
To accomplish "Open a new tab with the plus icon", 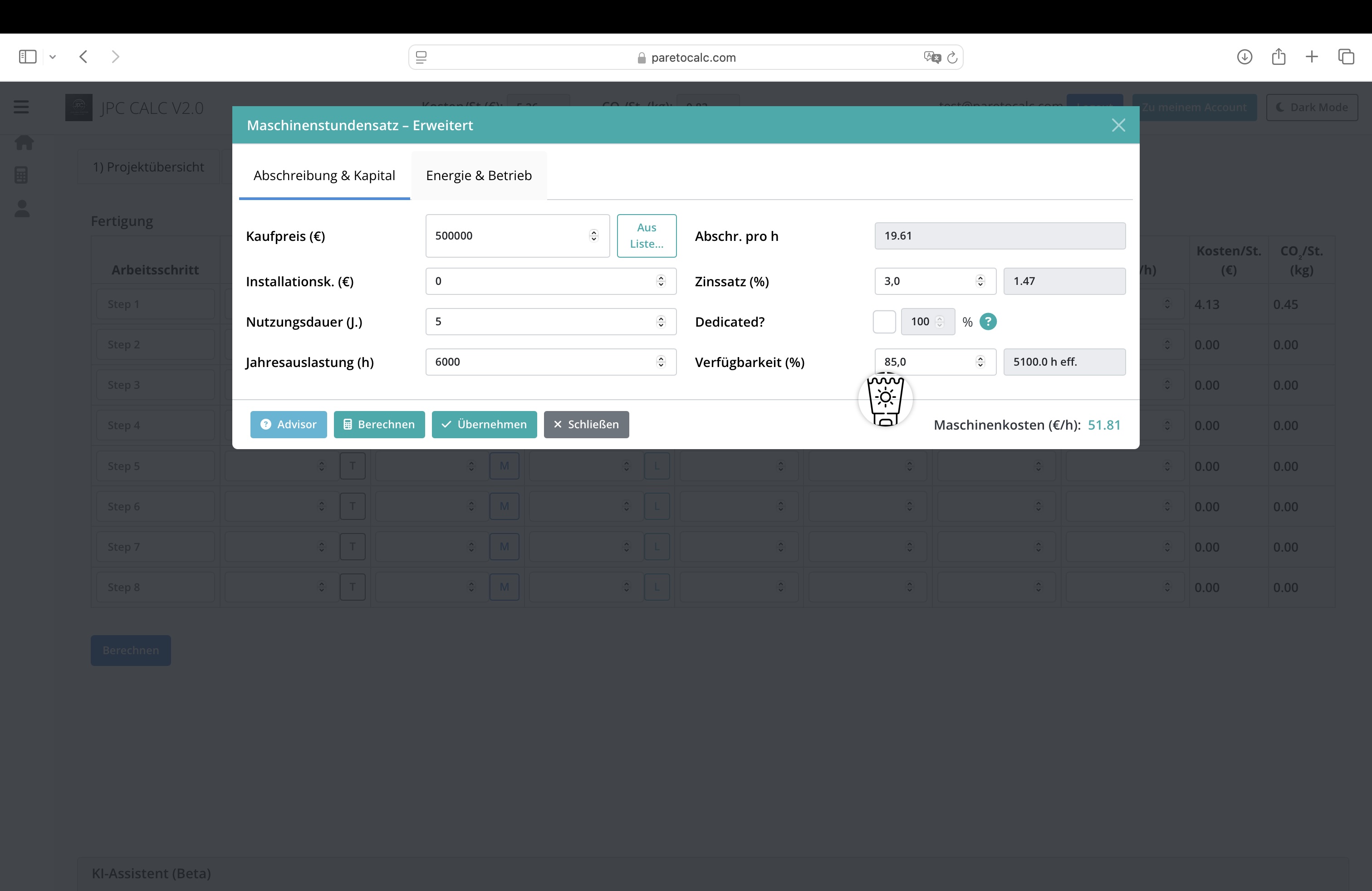I will pyautogui.click(x=1312, y=56).
